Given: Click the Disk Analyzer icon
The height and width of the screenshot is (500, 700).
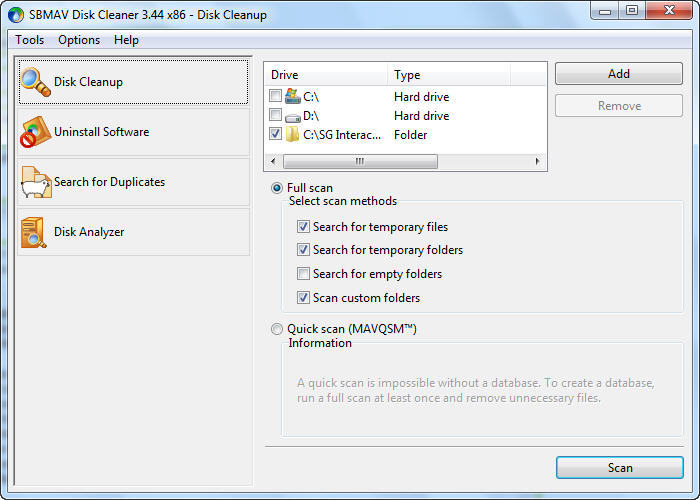Looking at the screenshot, I should (x=33, y=232).
